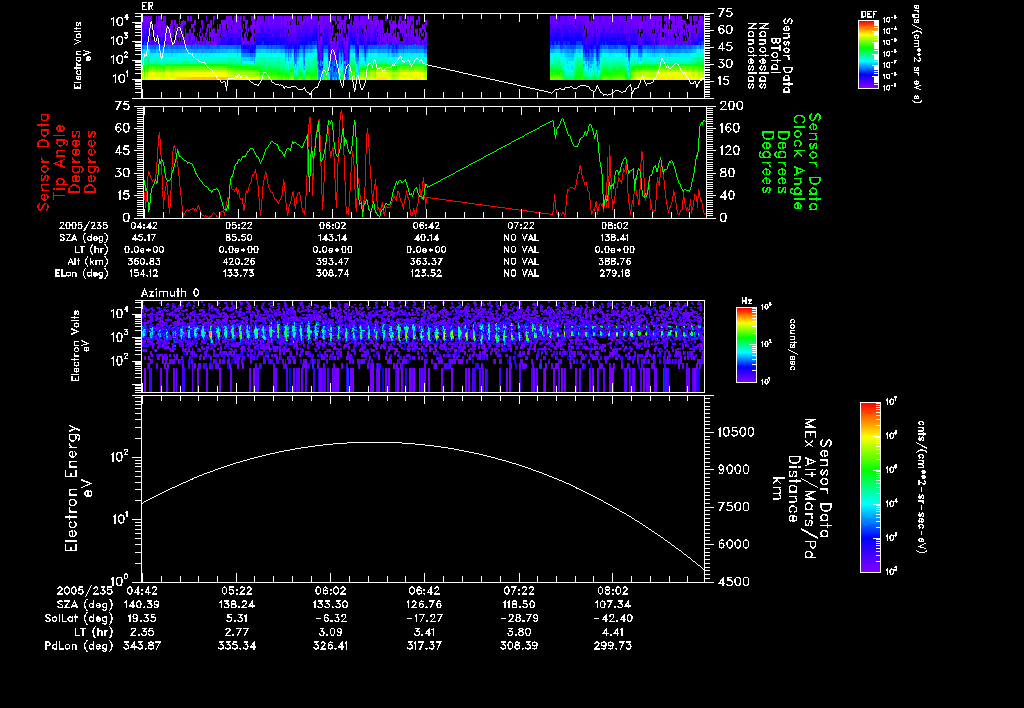Screen dimensions: 1024x708
Task: Select the 'Azimuth 0' panel title
Action: 170,293
